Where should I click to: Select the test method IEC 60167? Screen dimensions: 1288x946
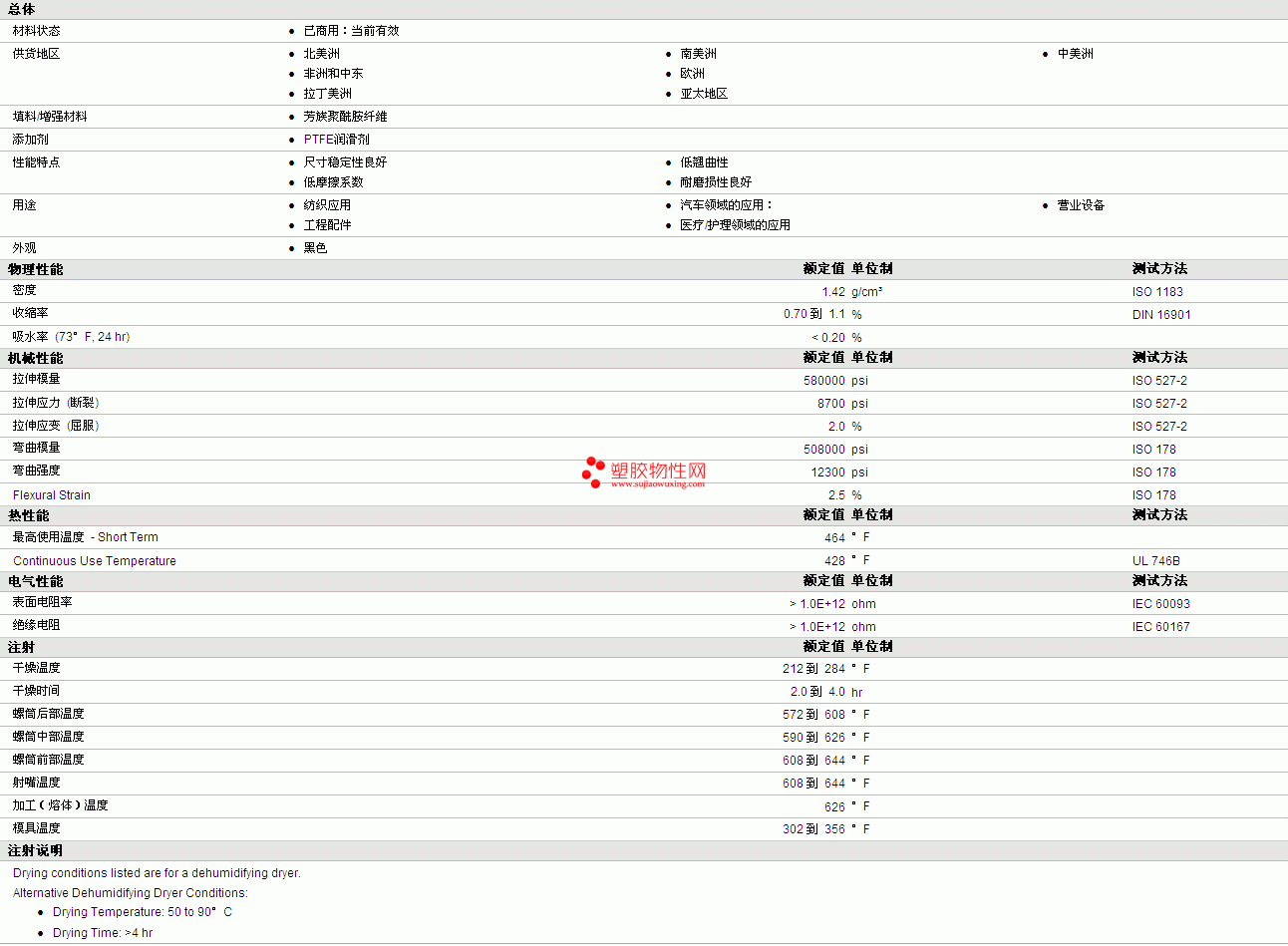pyautogui.click(x=1161, y=627)
